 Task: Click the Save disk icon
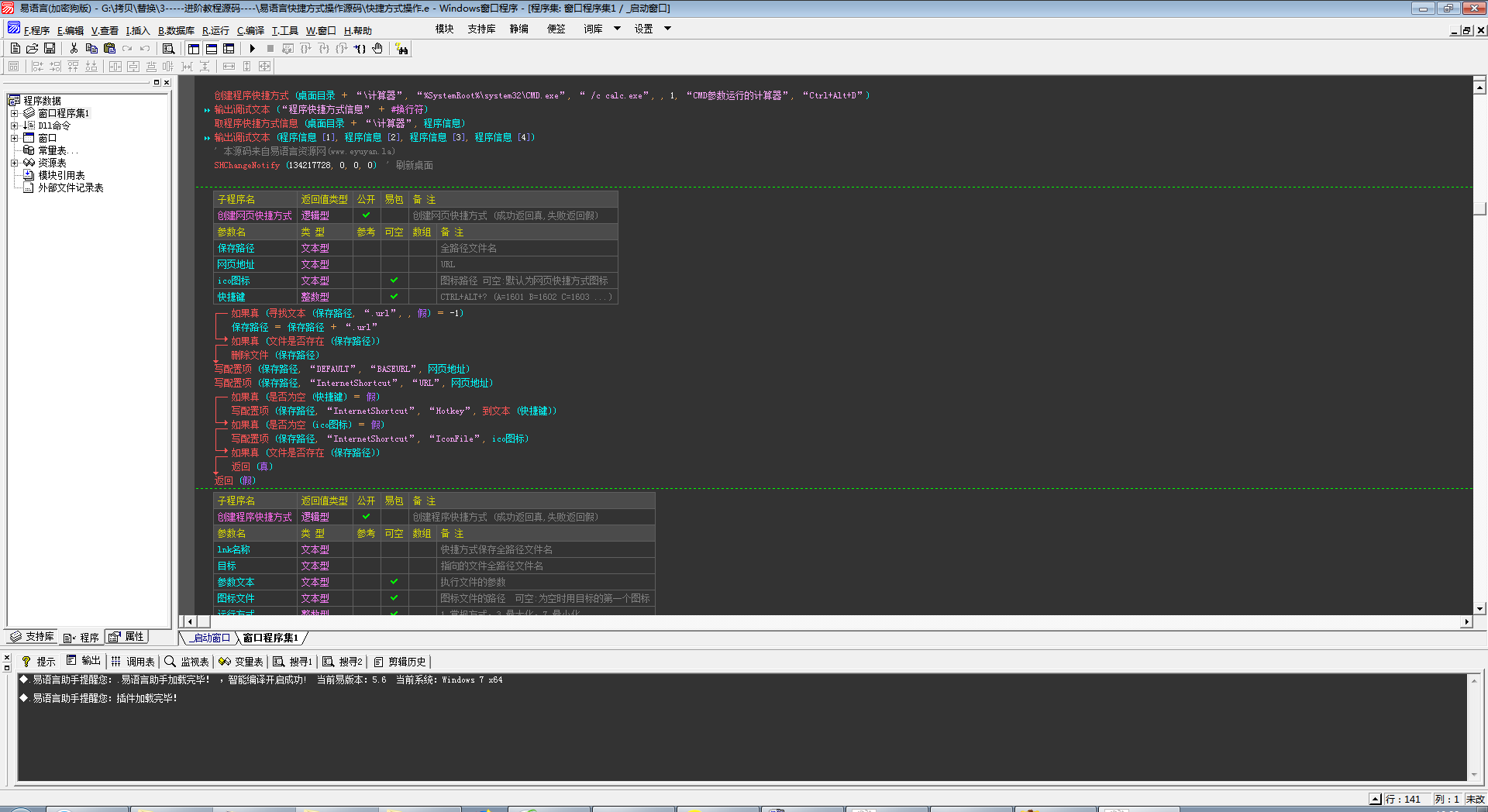click(50, 48)
